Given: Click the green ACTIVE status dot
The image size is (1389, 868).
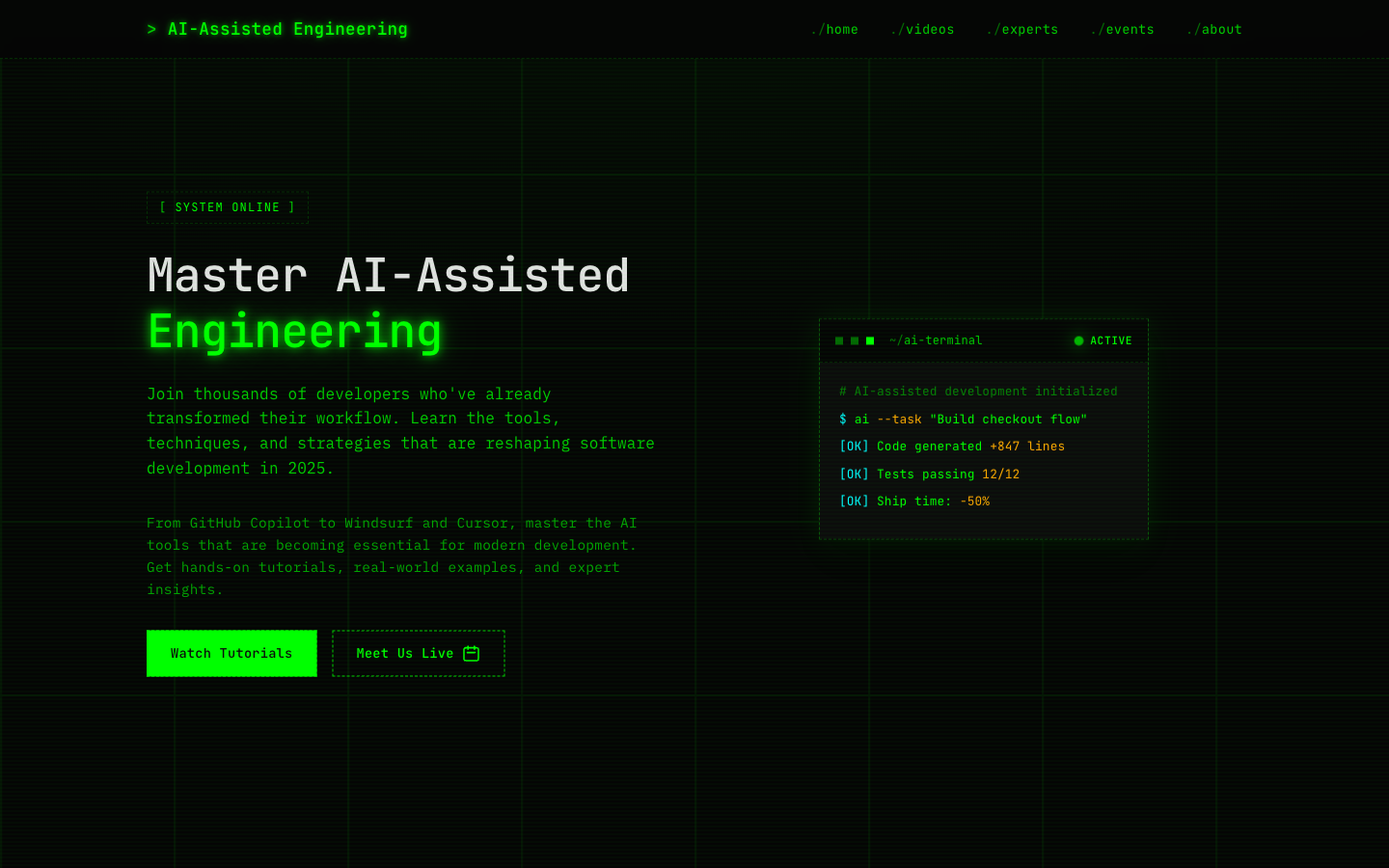Looking at the screenshot, I should pyautogui.click(x=1078, y=340).
